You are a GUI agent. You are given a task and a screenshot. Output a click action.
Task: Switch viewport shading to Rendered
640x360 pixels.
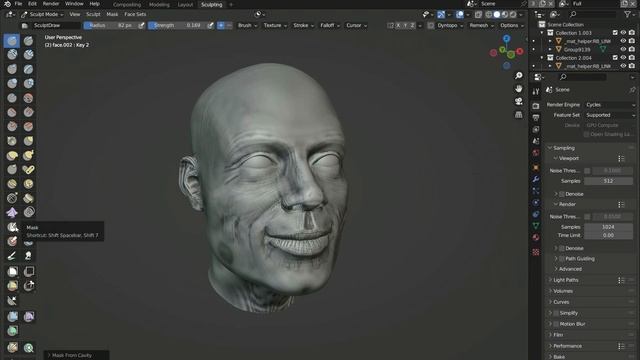tap(513, 14)
